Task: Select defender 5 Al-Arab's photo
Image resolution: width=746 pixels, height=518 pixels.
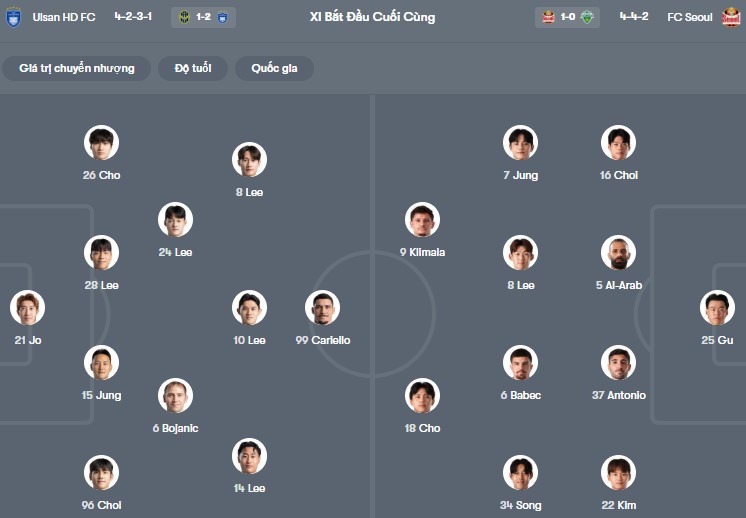Action: click(x=618, y=253)
